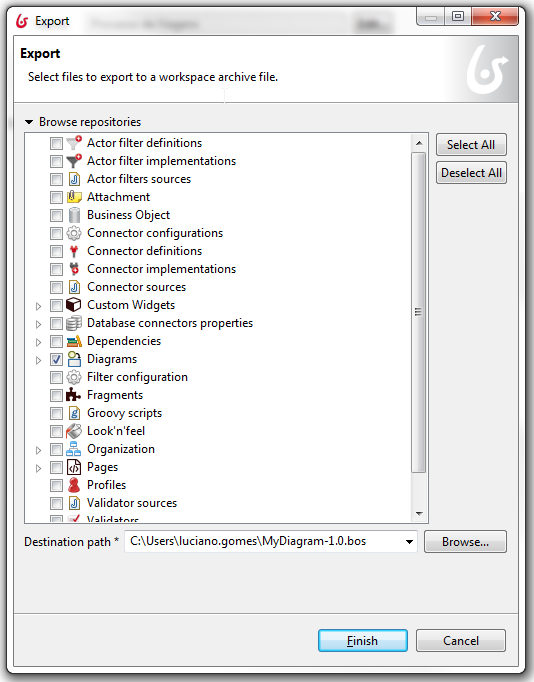Uncheck the Diagrams checkbox
The height and width of the screenshot is (682, 534).
pyautogui.click(x=56, y=359)
